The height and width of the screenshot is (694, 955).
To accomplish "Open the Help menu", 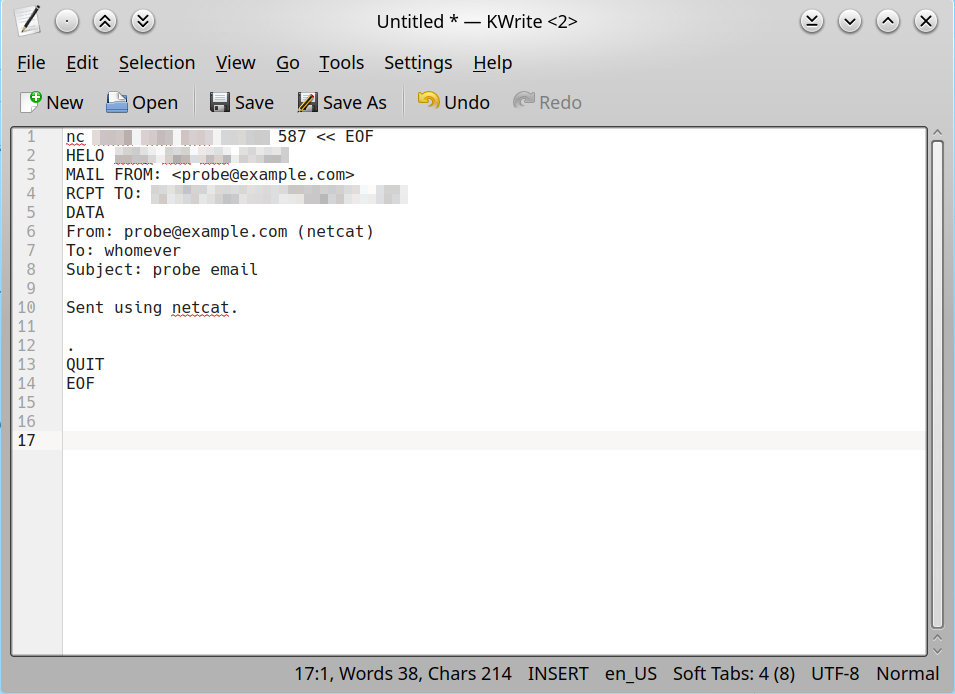I will coord(493,63).
